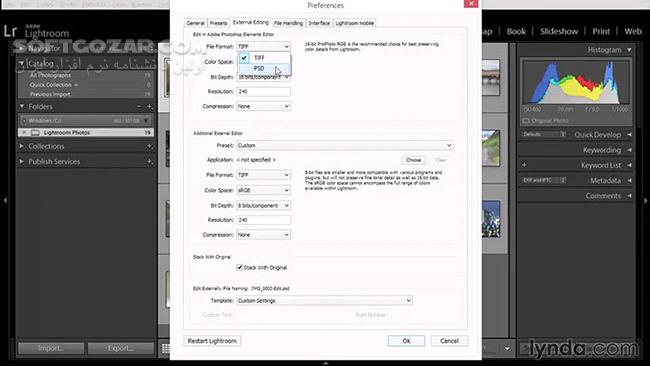650x366 pixels.
Task: Expand Keyword List panel
Action: (629, 165)
